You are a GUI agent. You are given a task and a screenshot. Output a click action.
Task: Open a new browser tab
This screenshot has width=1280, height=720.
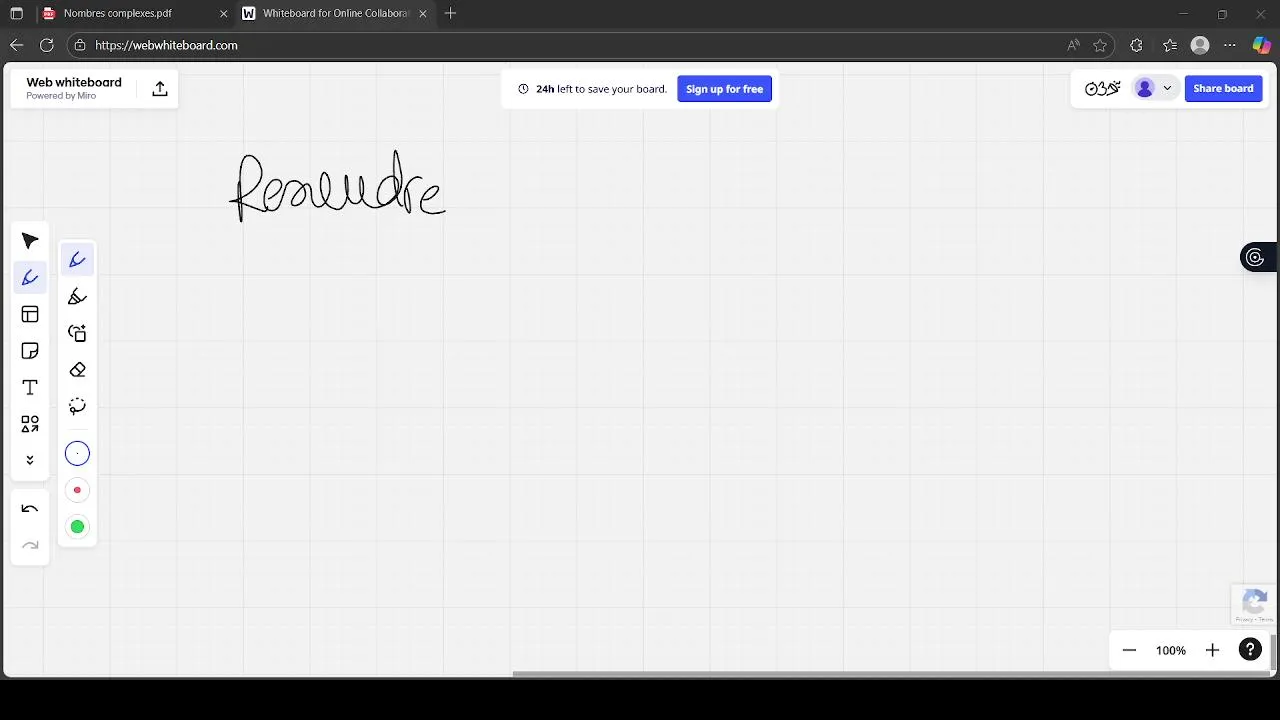(450, 13)
